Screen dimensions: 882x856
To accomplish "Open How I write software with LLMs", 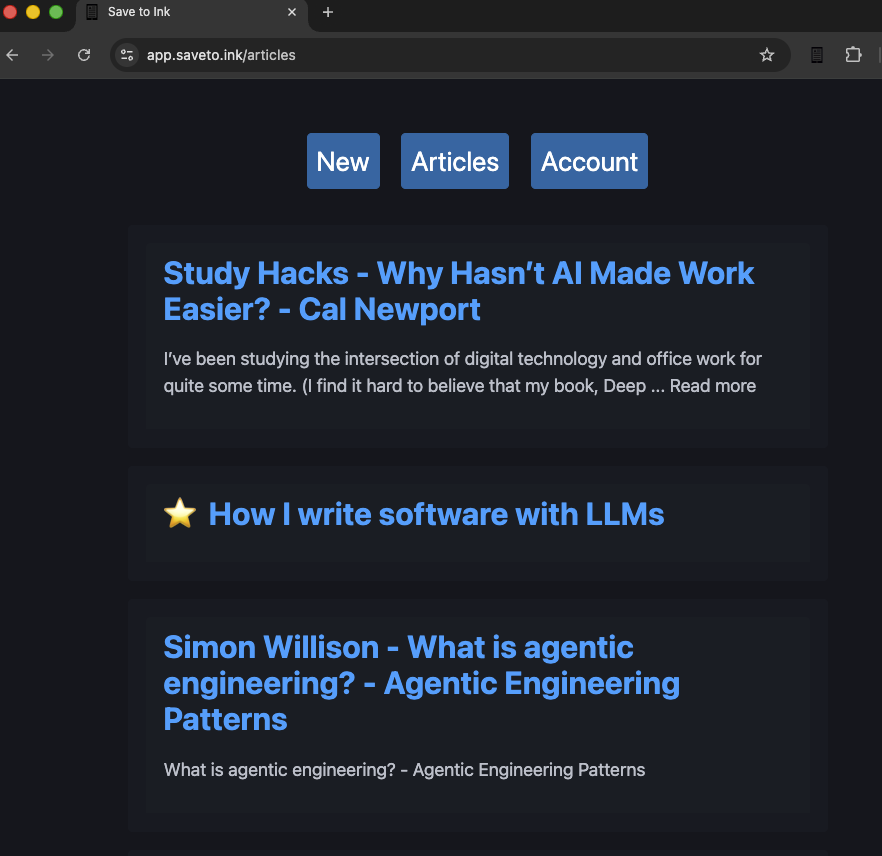I will coord(436,514).
